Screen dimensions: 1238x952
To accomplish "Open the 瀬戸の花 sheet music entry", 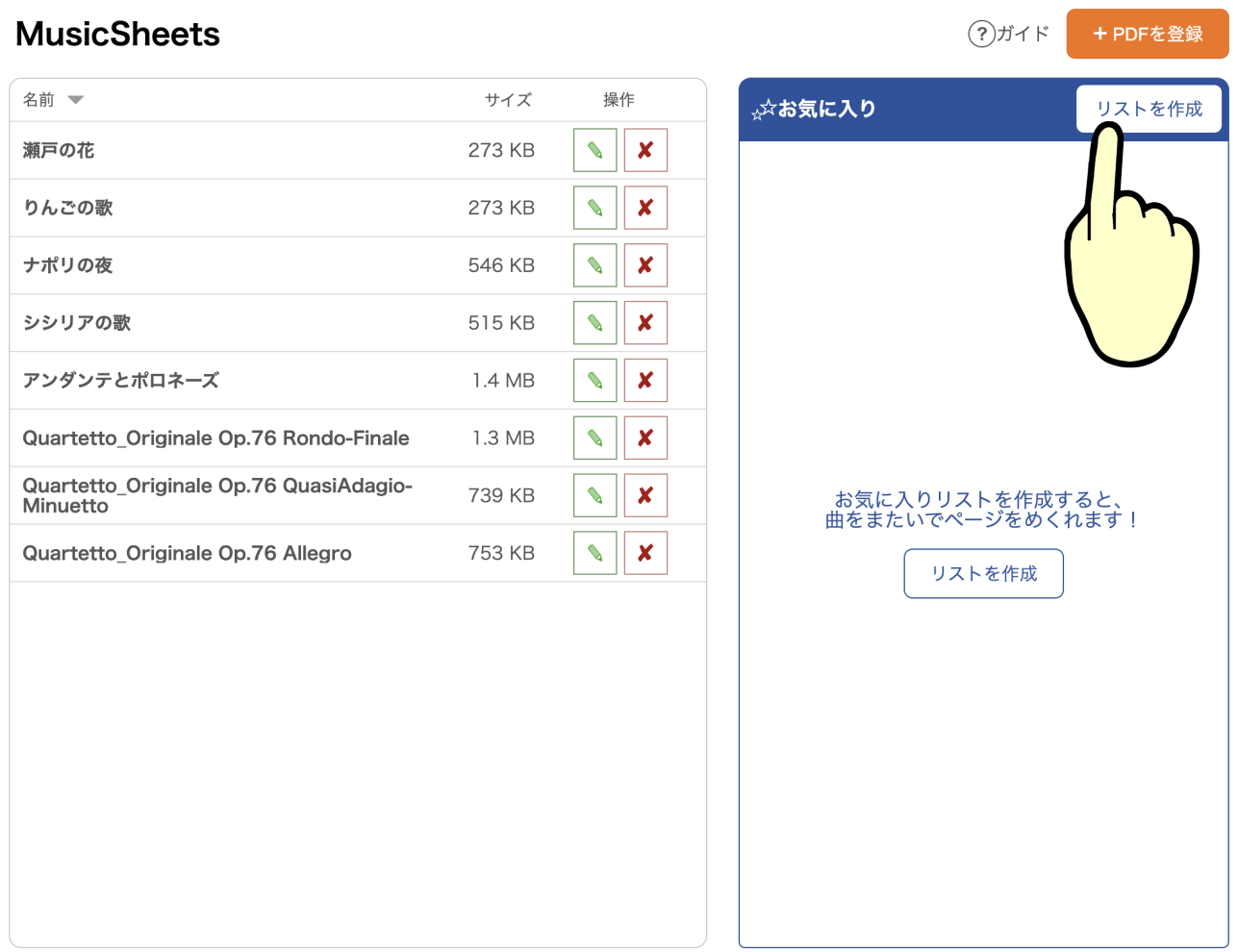I will point(59,150).
